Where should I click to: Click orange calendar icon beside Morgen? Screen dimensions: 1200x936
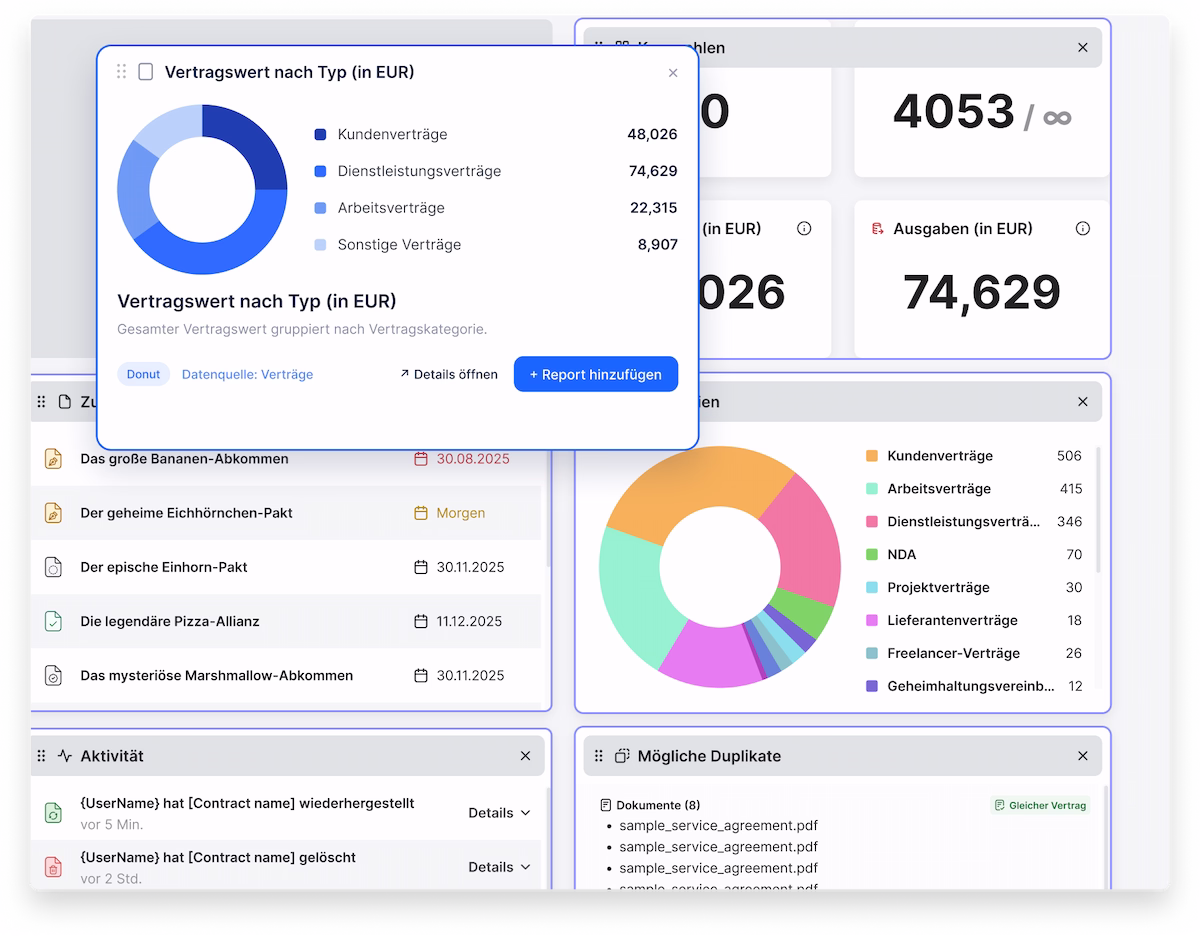pos(421,513)
